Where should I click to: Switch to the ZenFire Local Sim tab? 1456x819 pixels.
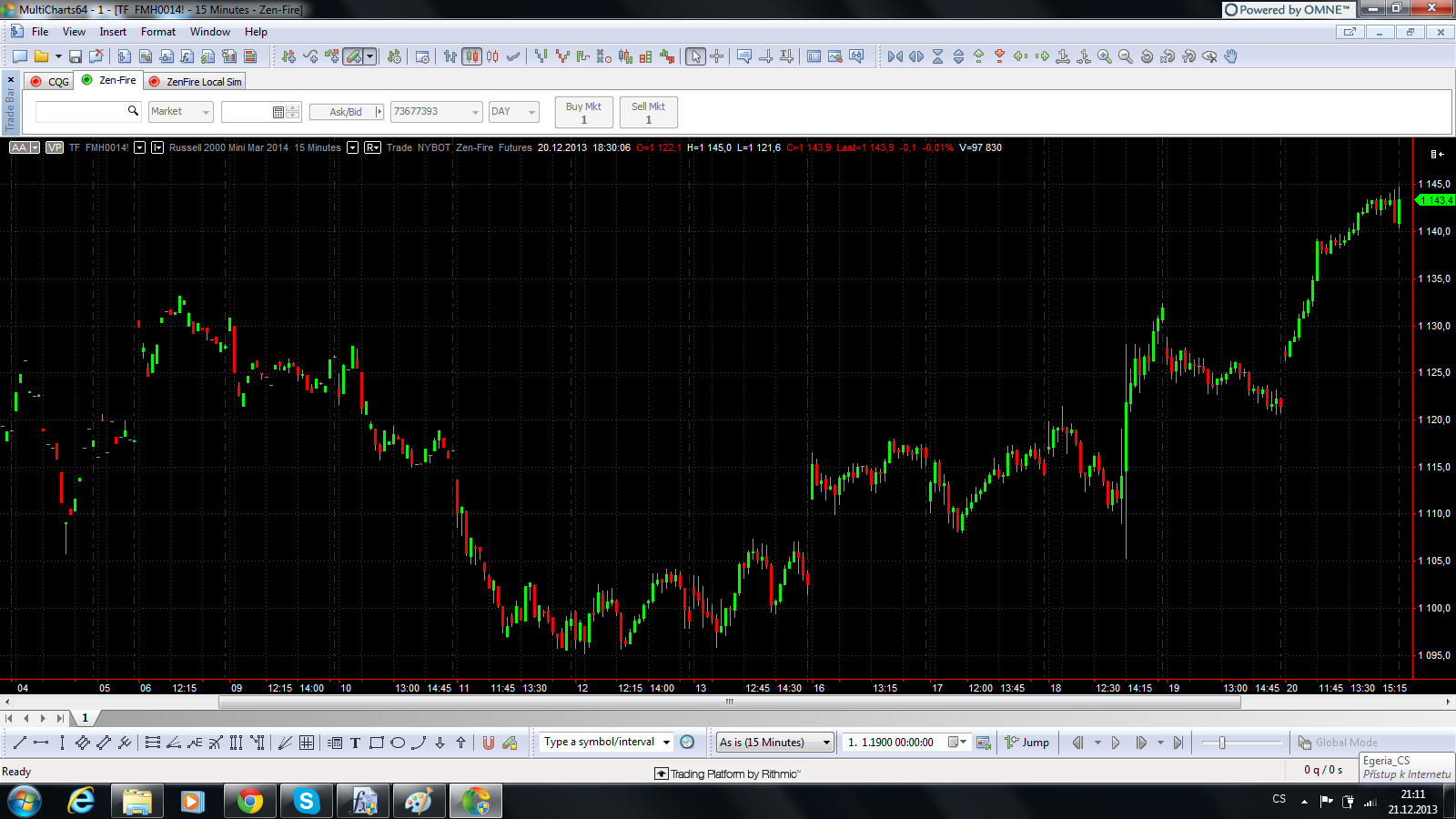pyautogui.click(x=197, y=82)
